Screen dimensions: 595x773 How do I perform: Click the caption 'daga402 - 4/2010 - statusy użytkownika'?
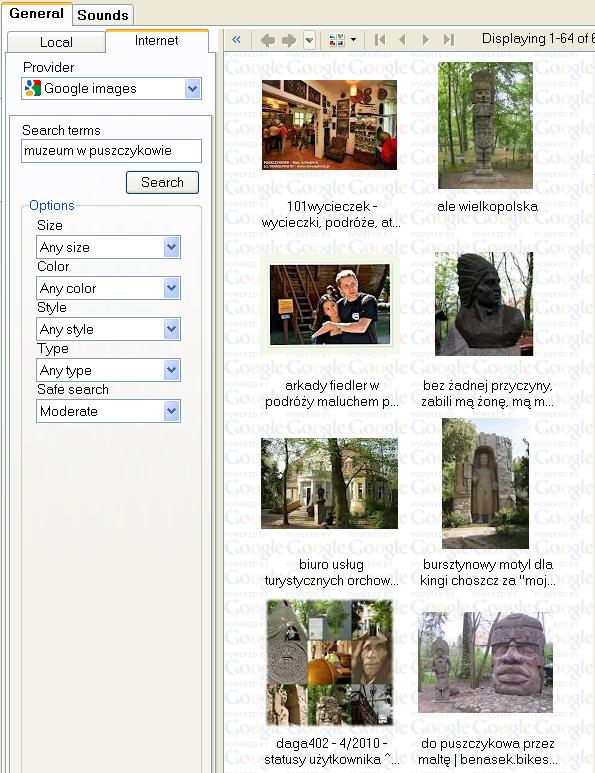pos(331,751)
